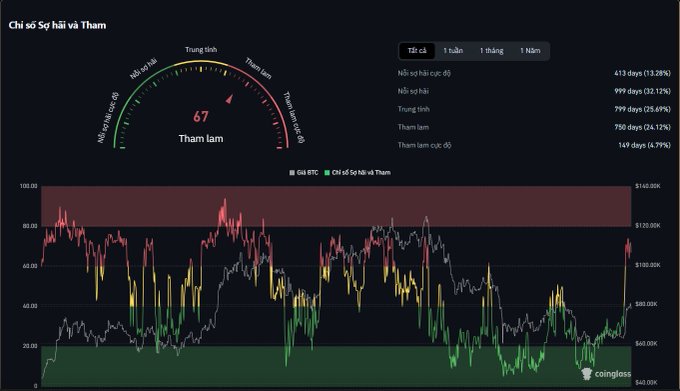Click "Tham lam cực độ" statistics row label

pos(425,145)
